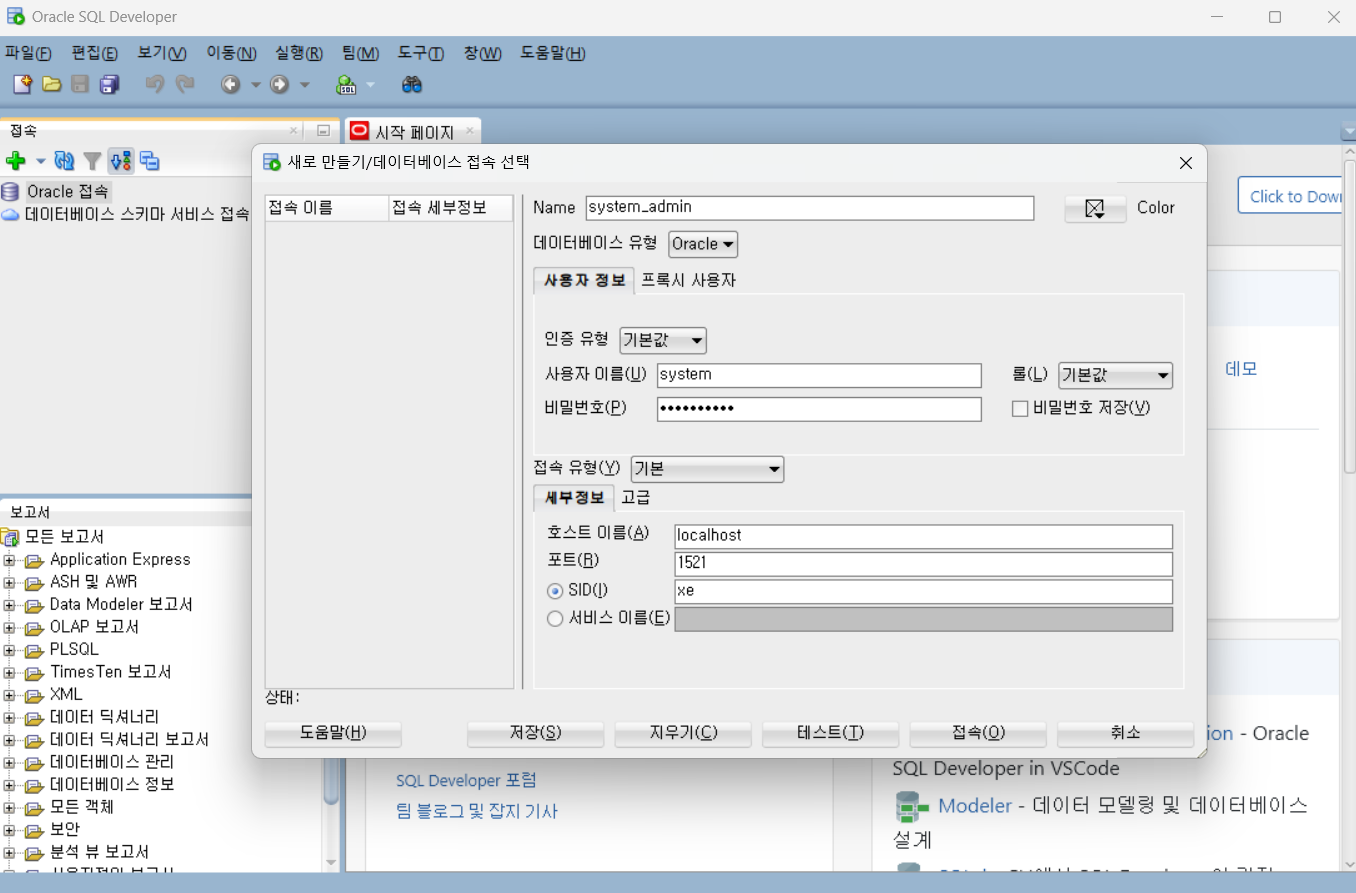Click the Forward navigation arrow icon
Image resolution: width=1356 pixels, height=893 pixels.
coord(280,85)
